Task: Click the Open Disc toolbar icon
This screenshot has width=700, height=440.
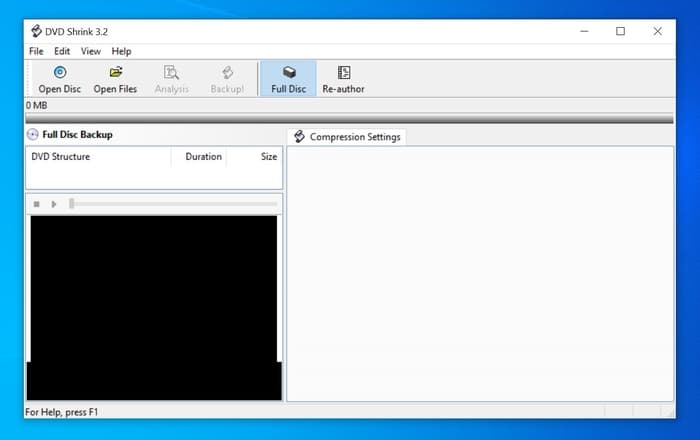Action: (x=59, y=72)
